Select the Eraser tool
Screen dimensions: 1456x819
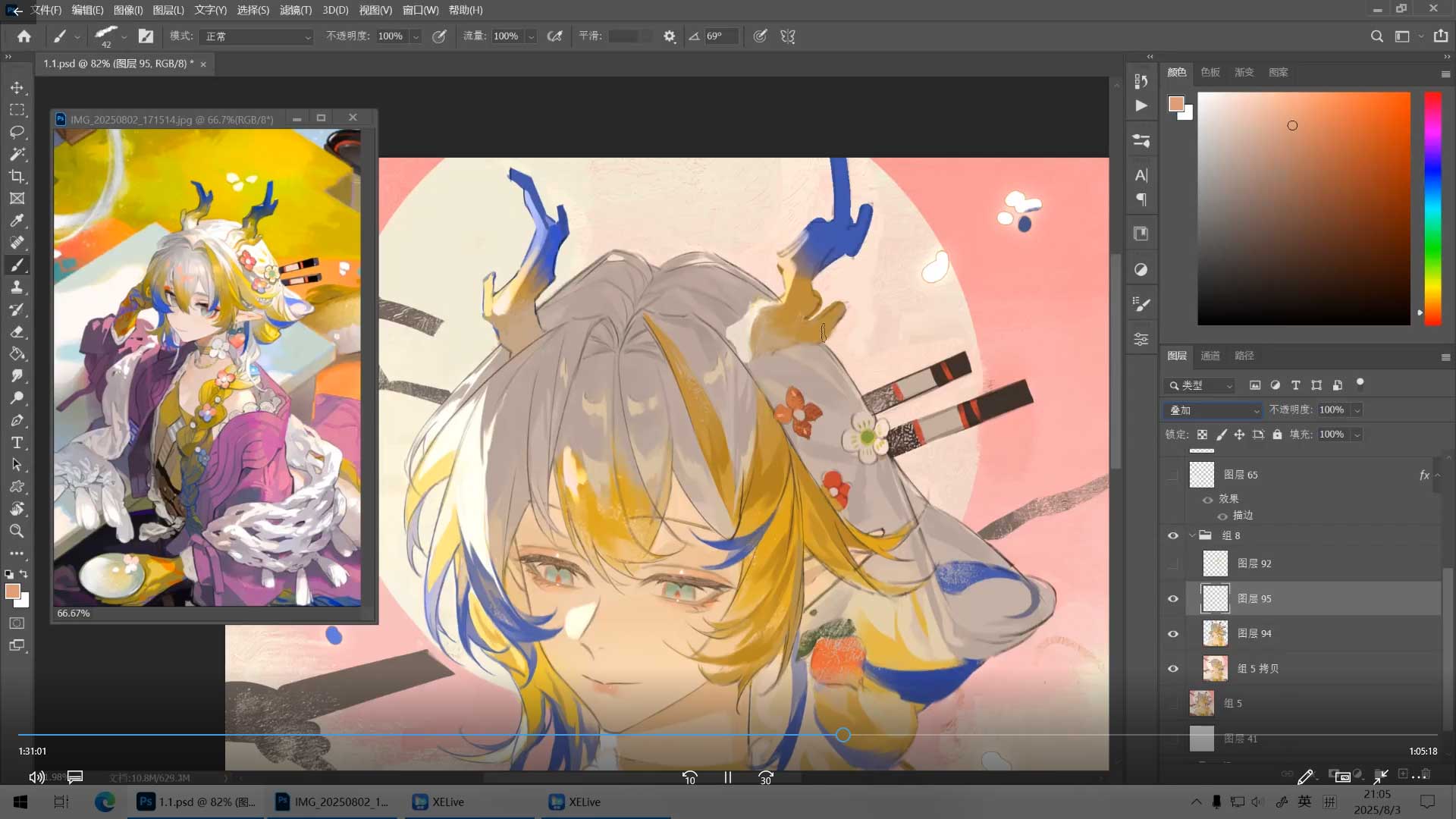point(17,332)
